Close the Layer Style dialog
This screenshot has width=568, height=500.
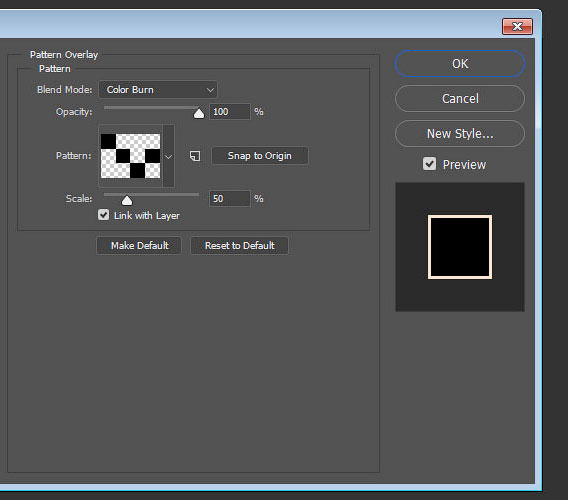coord(517,26)
